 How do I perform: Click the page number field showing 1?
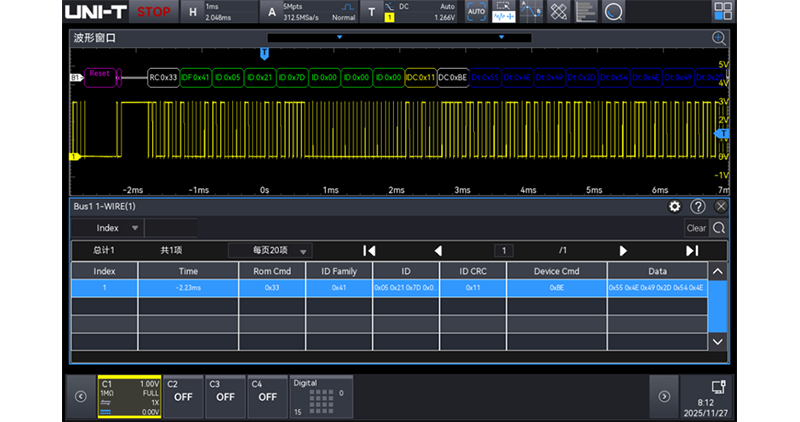[504, 251]
